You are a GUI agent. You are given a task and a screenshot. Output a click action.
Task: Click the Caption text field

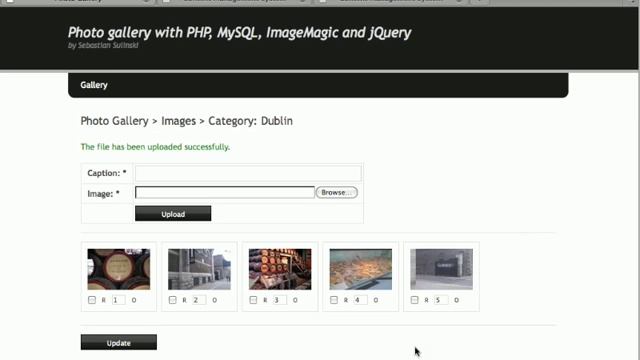tap(248, 173)
